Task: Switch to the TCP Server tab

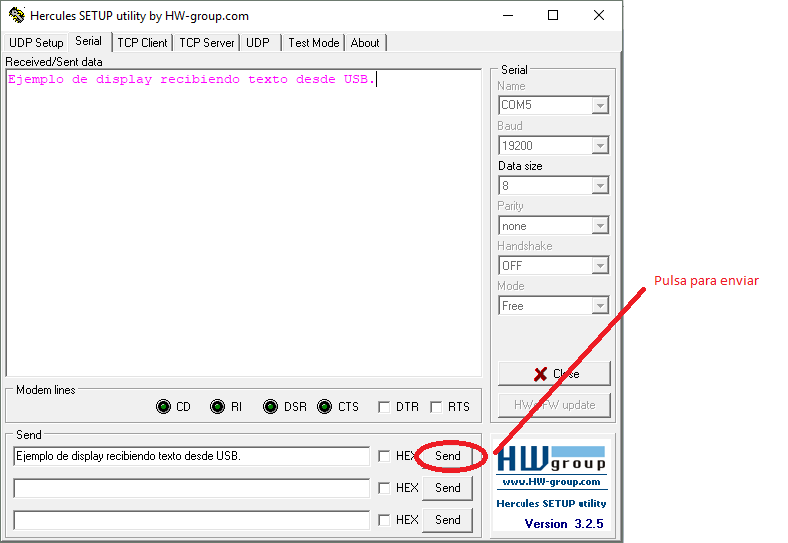Action: pyautogui.click(x=207, y=43)
